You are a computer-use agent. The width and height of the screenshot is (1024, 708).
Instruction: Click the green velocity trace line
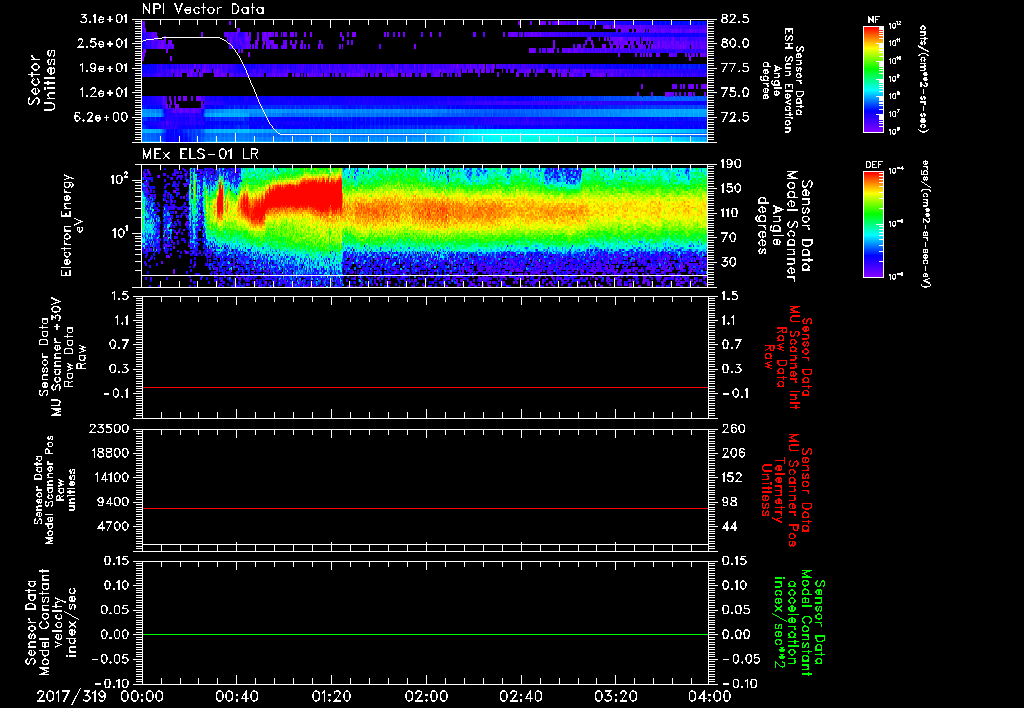pyautogui.click(x=425, y=634)
